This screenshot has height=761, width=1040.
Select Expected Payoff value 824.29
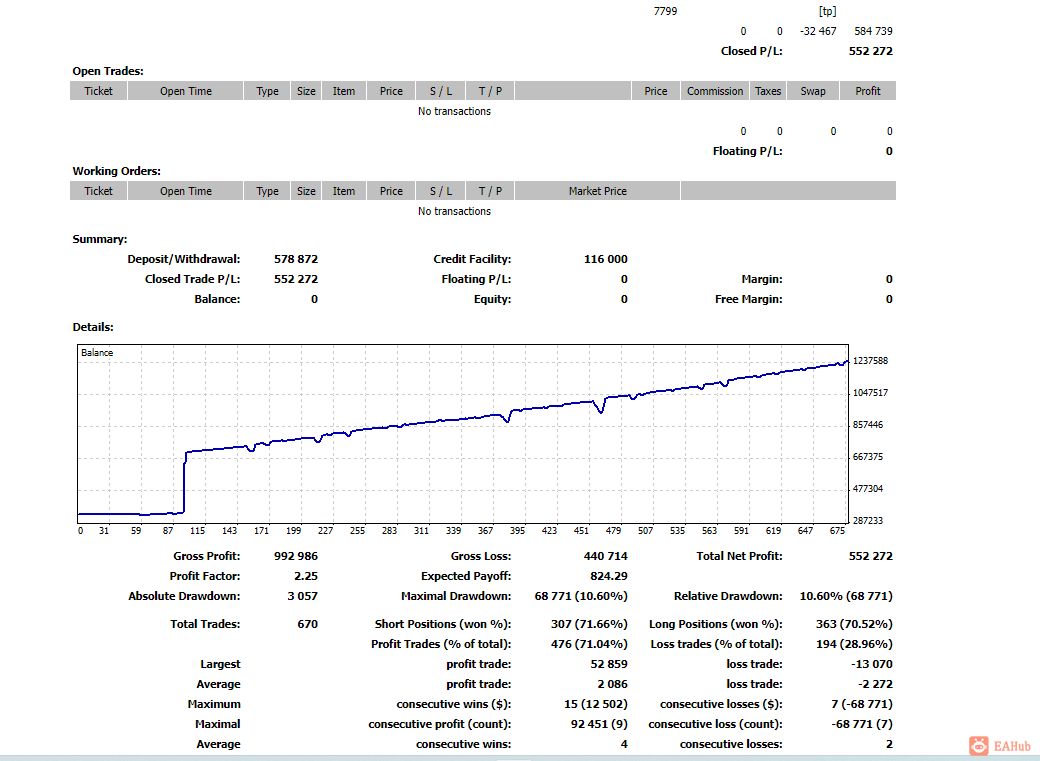click(609, 576)
